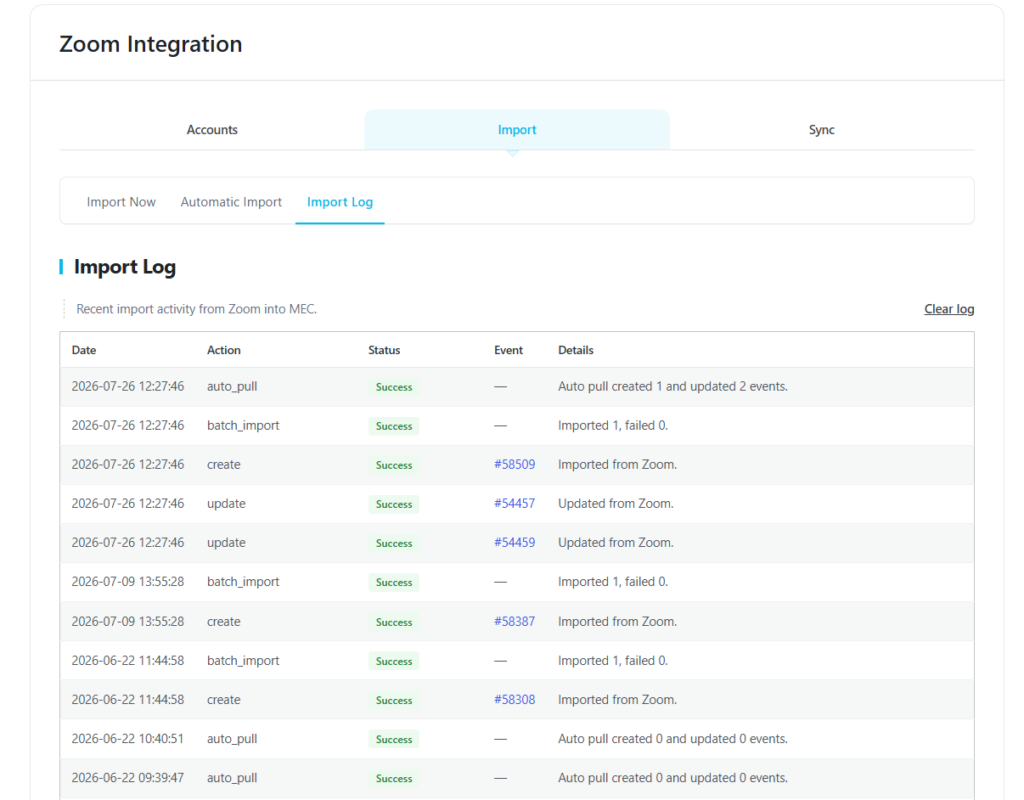Image resolution: width=1024 pixels, height=800 pixels.
Task: Click the Status column header
Action: [x=384, y=350]
